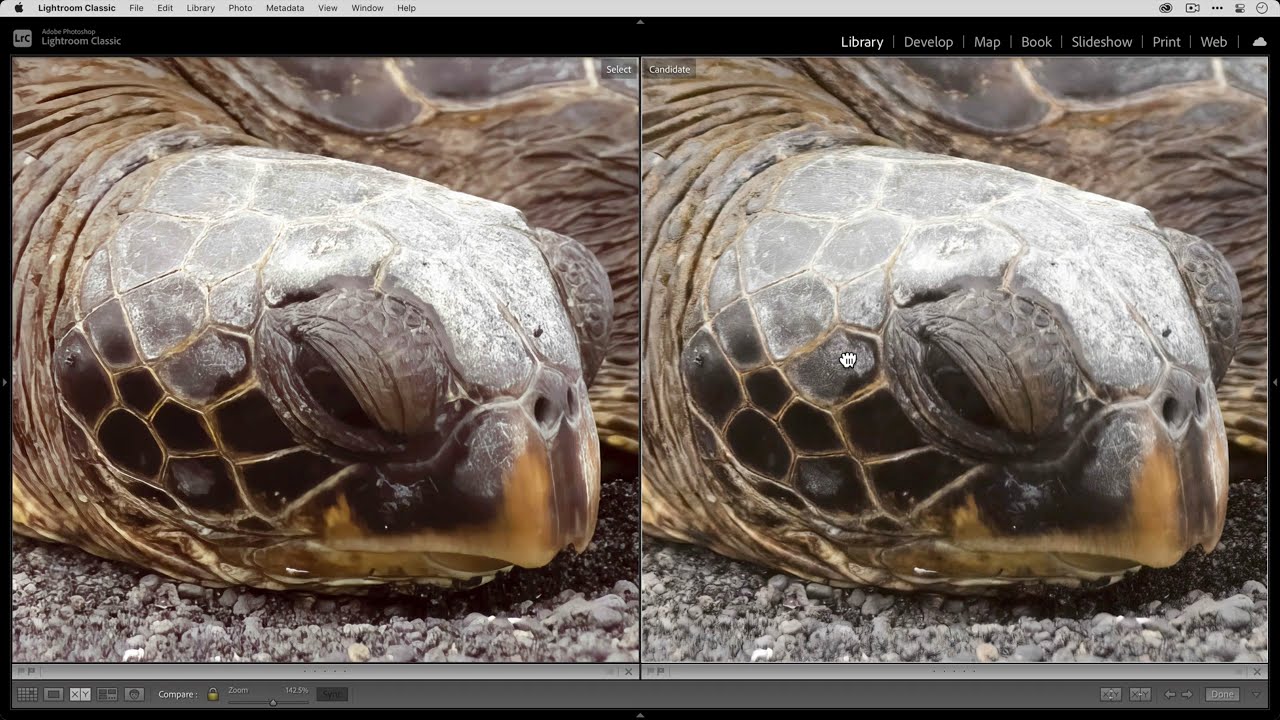Open the Library module
Viewport: 1280px width, 720px height.
click(x=862, y=42)
